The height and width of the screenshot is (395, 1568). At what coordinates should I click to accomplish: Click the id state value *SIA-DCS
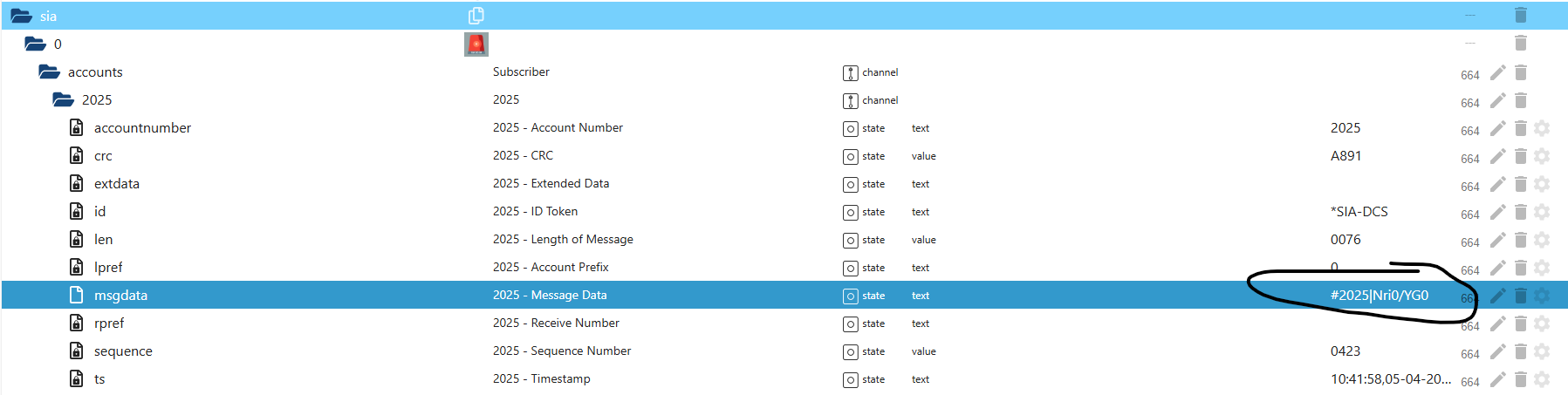1359,212
